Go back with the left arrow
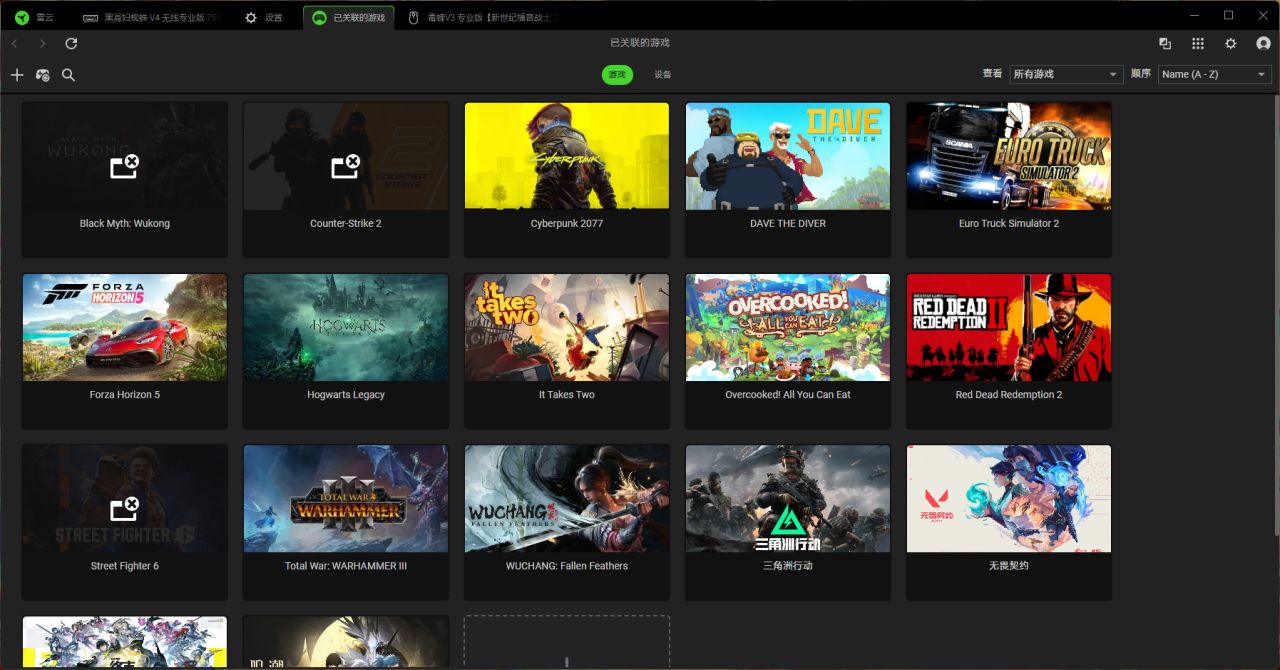Screen dimensions: 1280x670 [14, 43]
